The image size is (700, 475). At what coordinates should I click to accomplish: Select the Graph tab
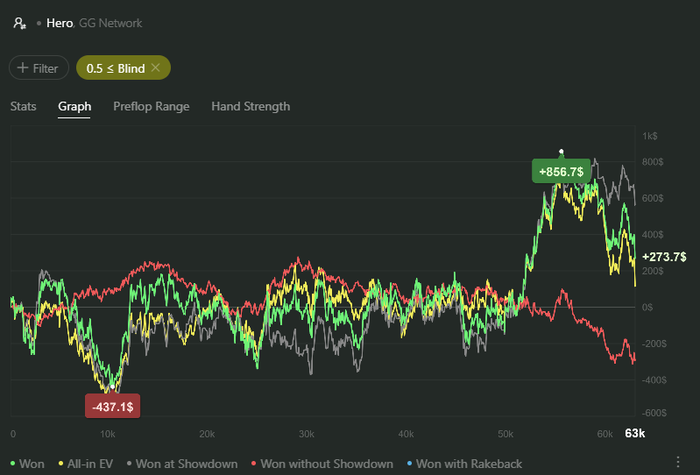75,106
